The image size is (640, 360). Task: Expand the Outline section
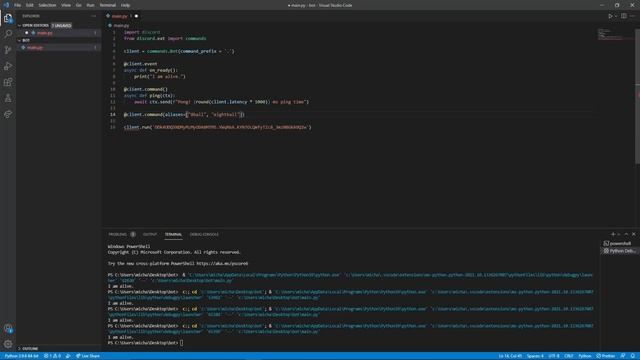click(30, 349)
